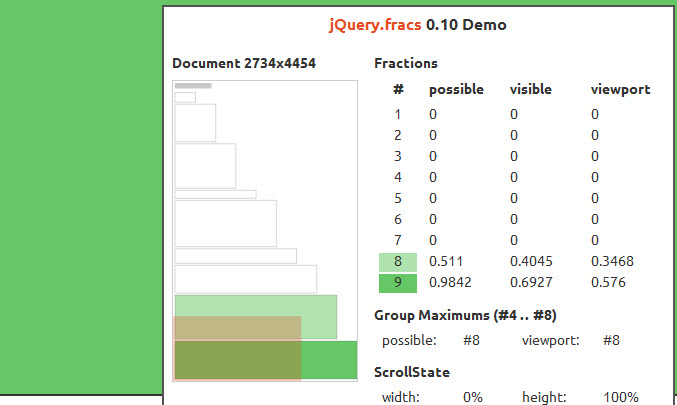Click the 'viewport' column header
The height and width of the screenshot is (405, 677).
pyautogui.click(x=620, y=89)
